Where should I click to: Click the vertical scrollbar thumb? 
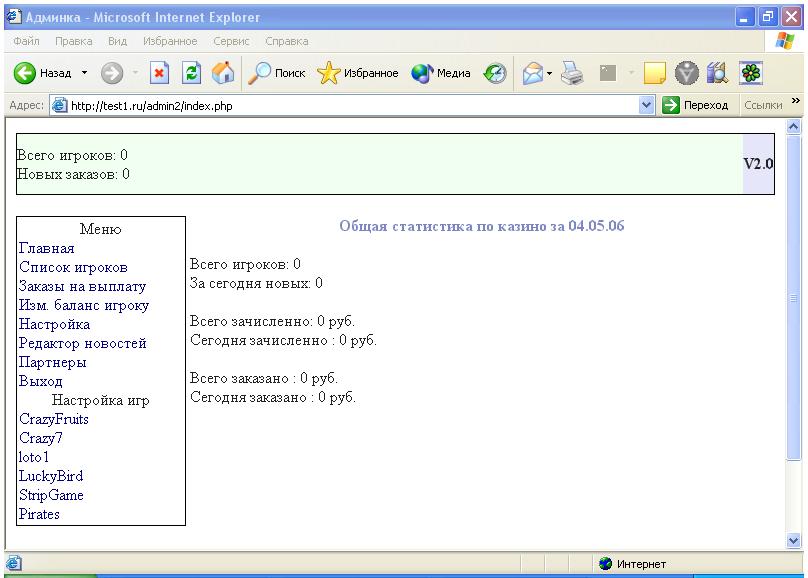coord(794,298)
